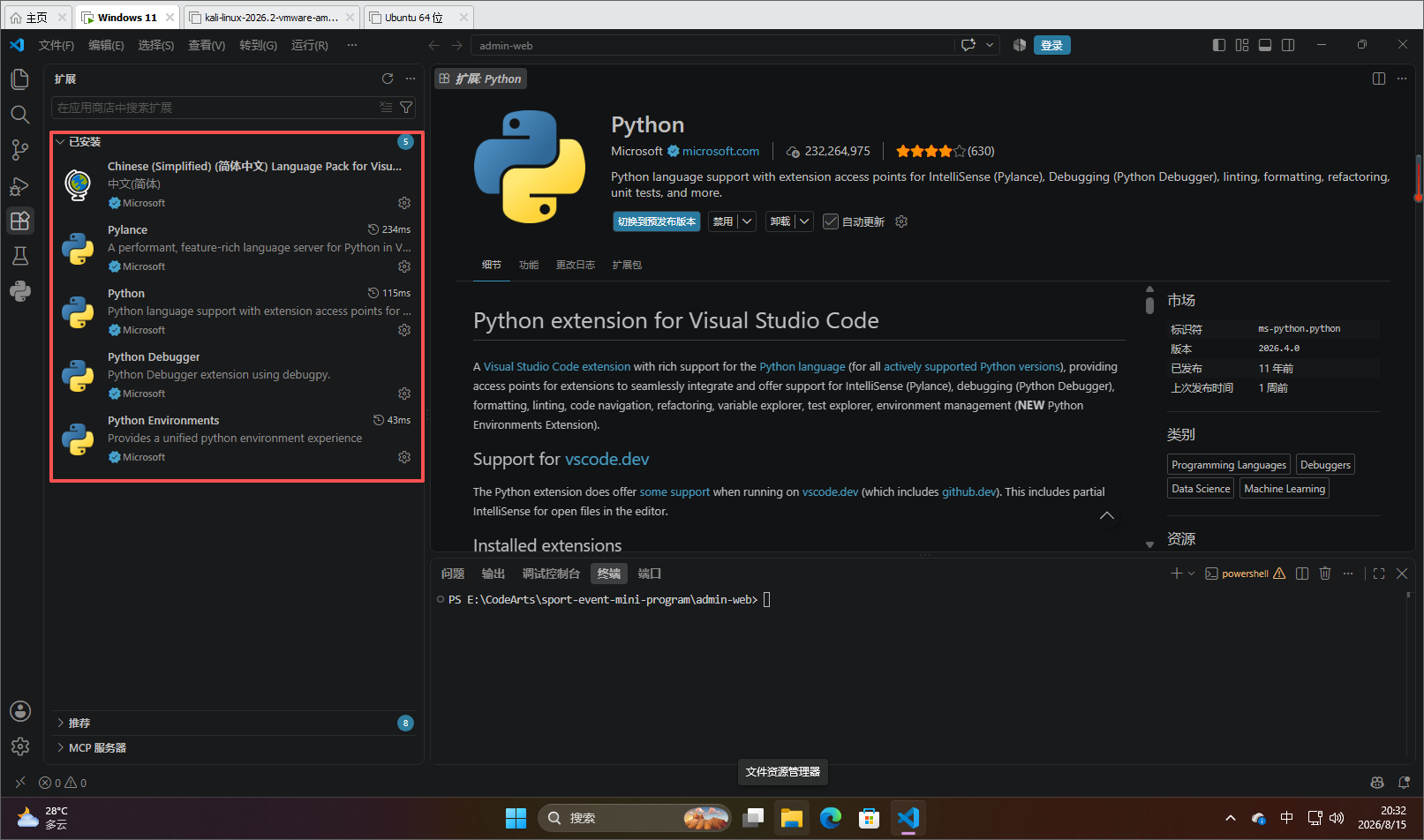This screenshot has width=1424, height=840.
Task: Open the Python view in the activity bar
Action: coord(19,291)
